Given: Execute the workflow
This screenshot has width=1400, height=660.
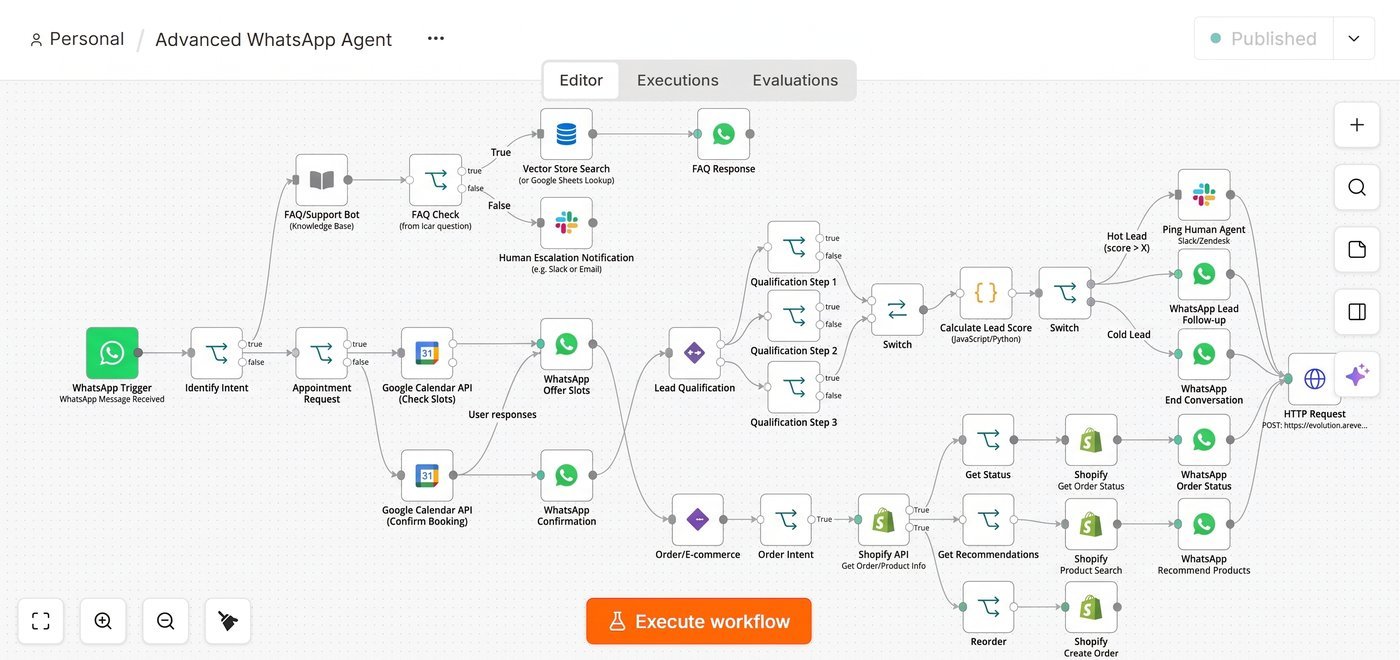Looking at the screenshot, I should click(x=699, y=621).
